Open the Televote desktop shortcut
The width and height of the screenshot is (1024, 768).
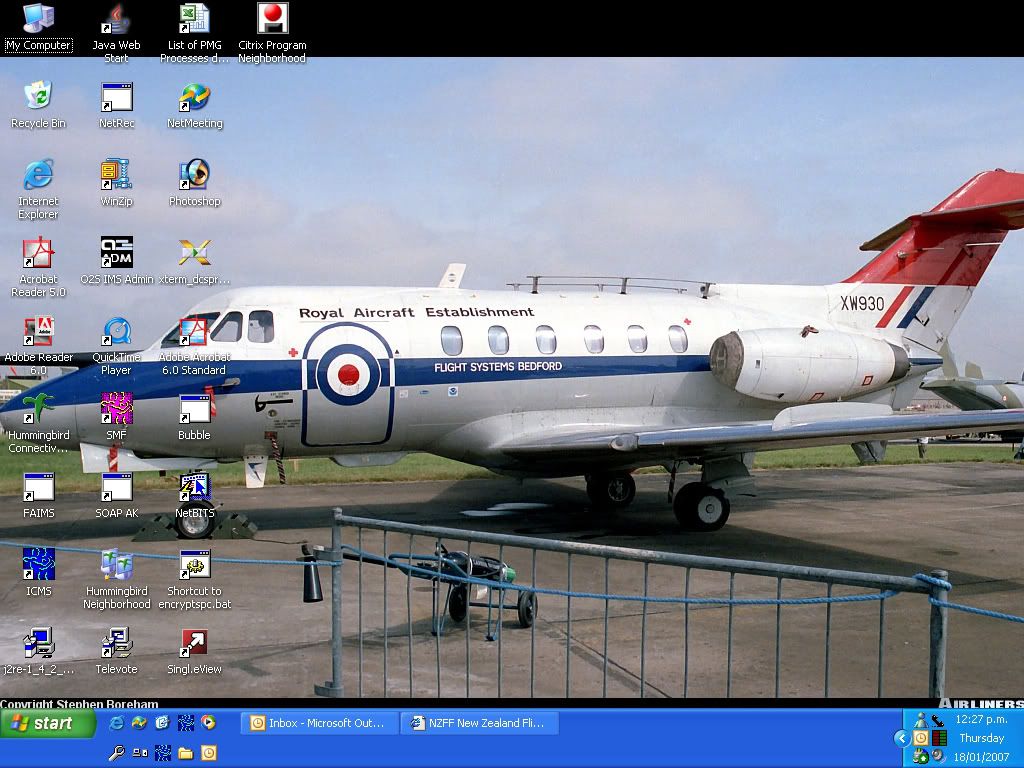click(116, 644)
